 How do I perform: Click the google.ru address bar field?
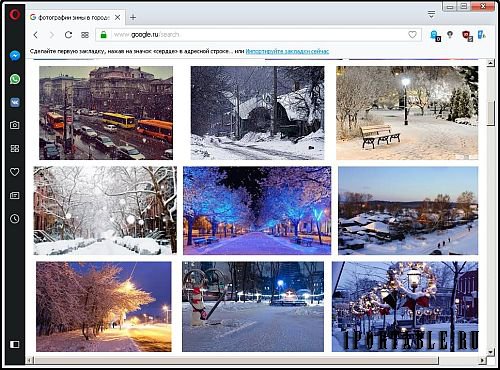(258, 35)
